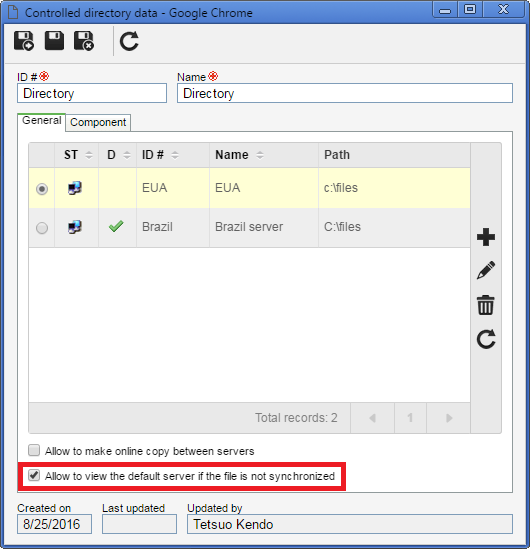The image size is (530, 549).
Task: Click the Save and new toolbar icon
Action: pos(23,41)
